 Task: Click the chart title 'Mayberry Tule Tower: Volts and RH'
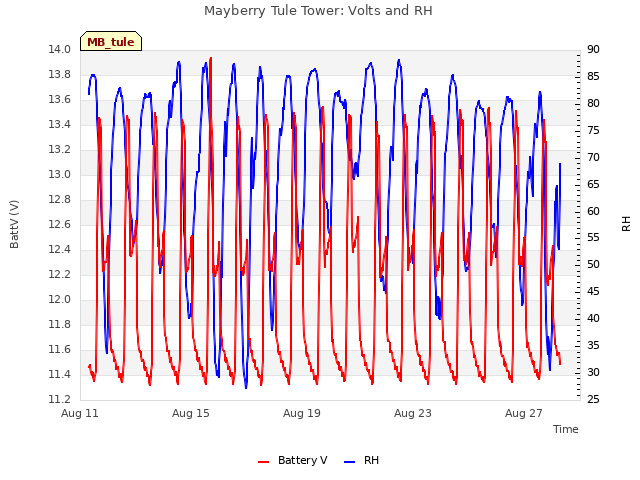[x=318, y=11]
